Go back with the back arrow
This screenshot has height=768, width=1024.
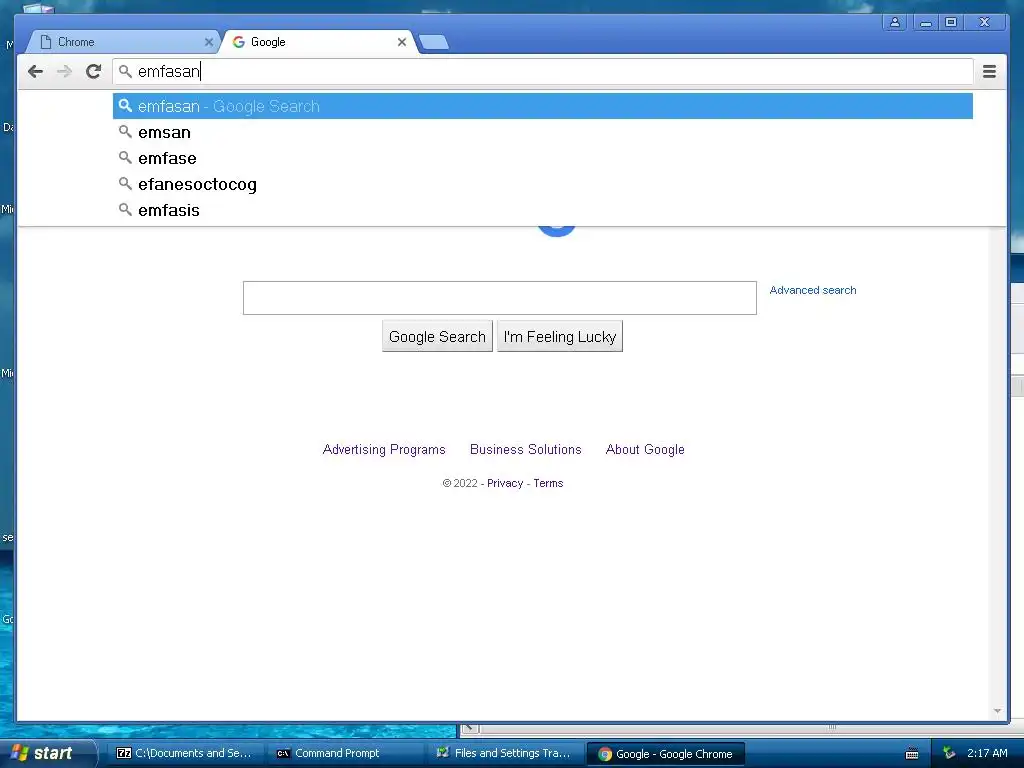pyautogui.click(x=35, y=71)
